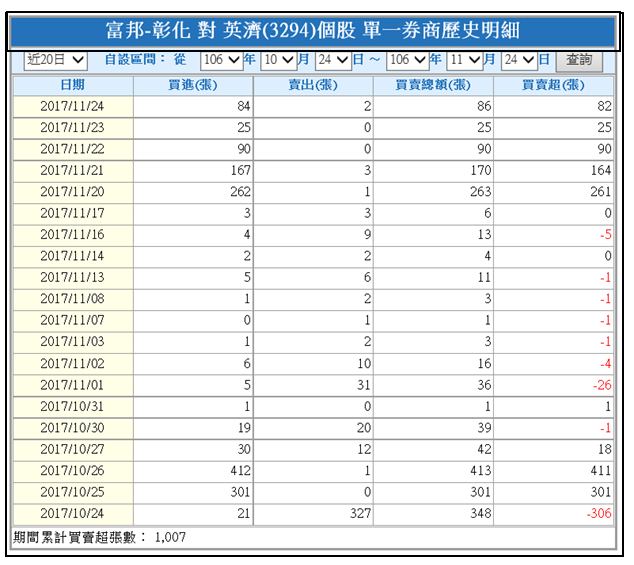This screenshot has width=634, height=565.
Task: Select the date cell 2017/11/02
Action: [x=73, y=364]
